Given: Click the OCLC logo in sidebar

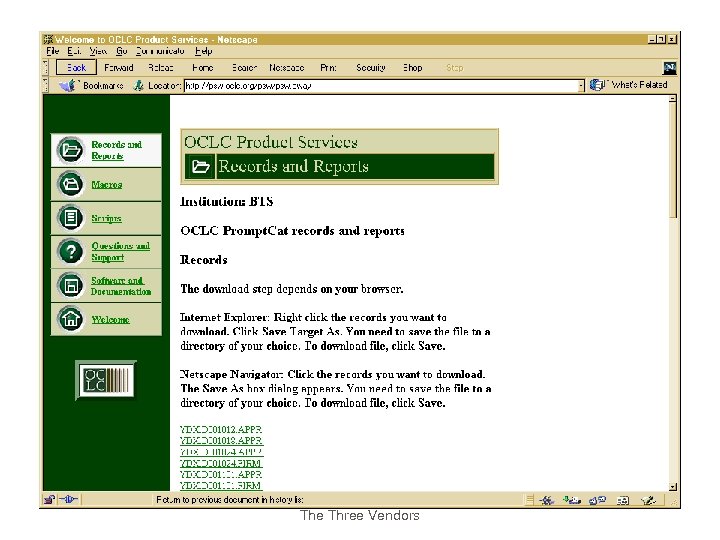Looking at the screenshot, I should pos(106,380).
